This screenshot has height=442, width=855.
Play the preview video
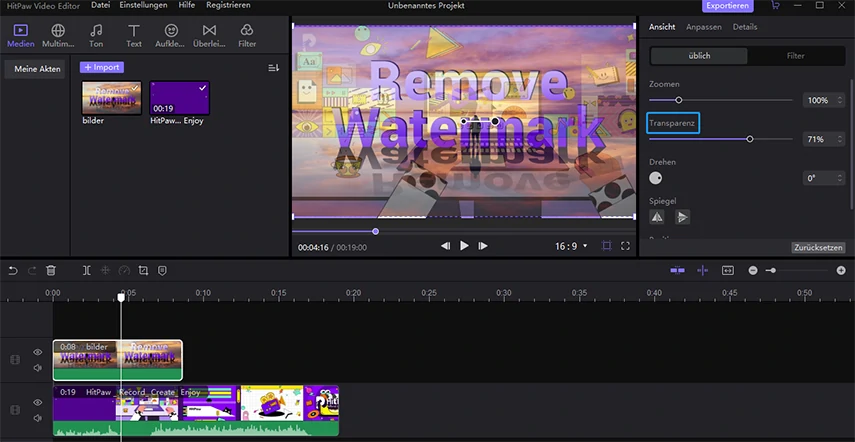(464, 246)
